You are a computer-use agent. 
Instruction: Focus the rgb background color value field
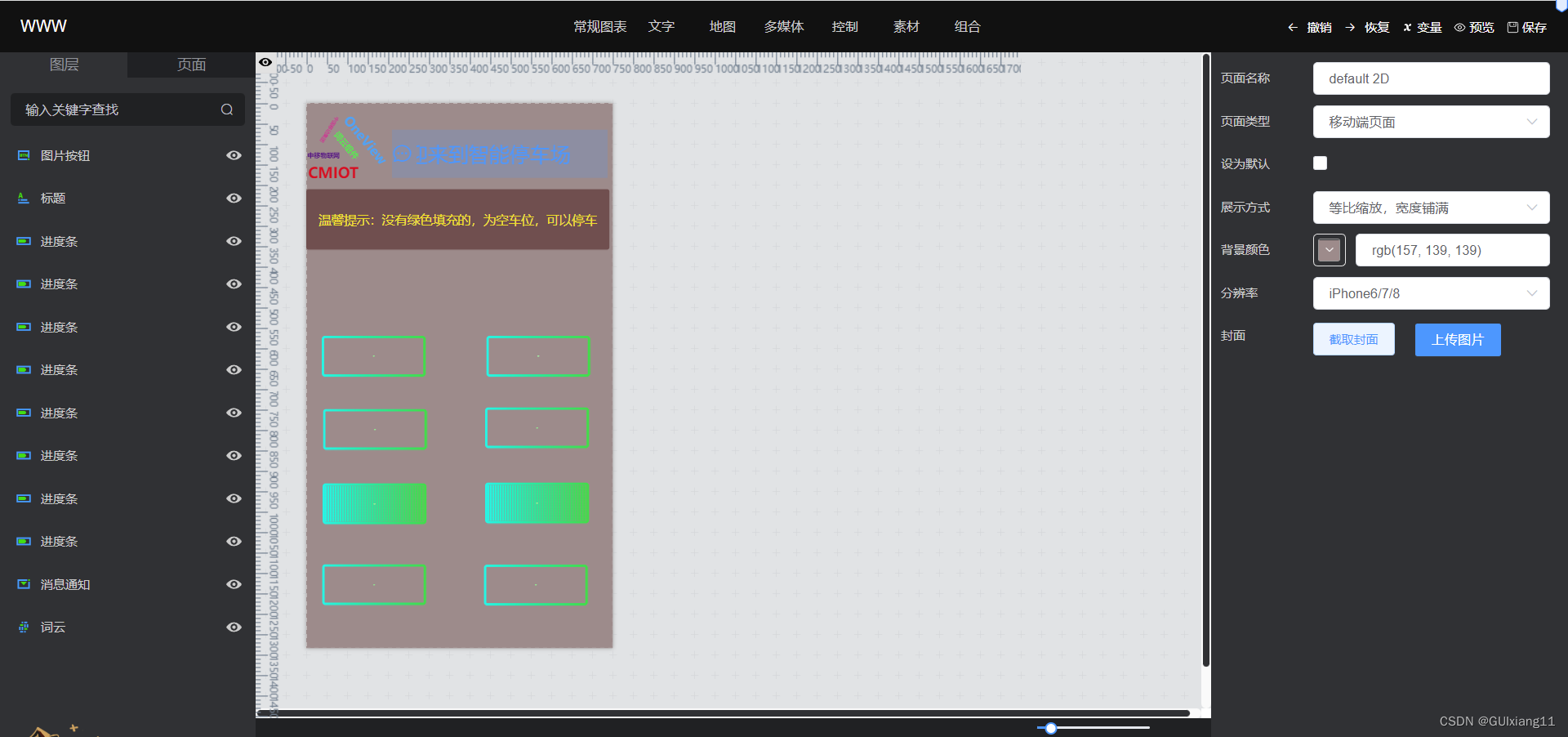click(1452, 250)
